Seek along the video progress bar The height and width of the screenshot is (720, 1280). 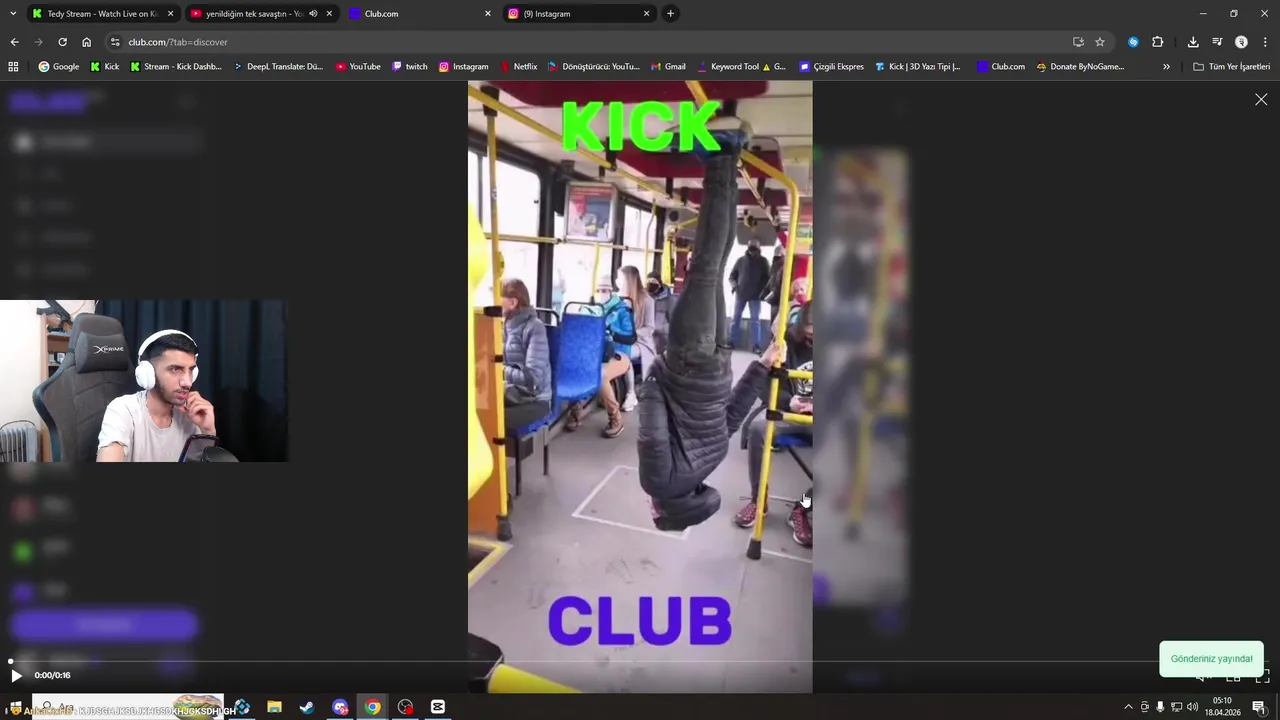640,662
